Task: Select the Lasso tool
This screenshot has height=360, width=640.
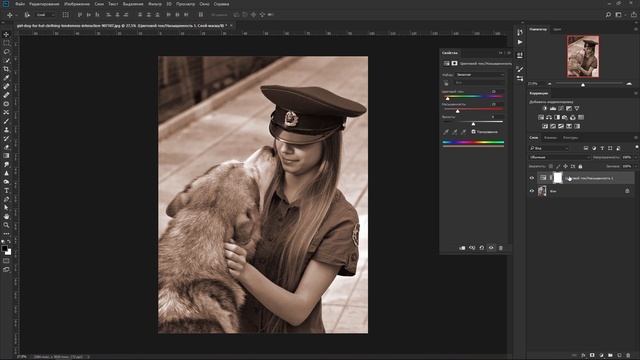Action: point(6,52)
